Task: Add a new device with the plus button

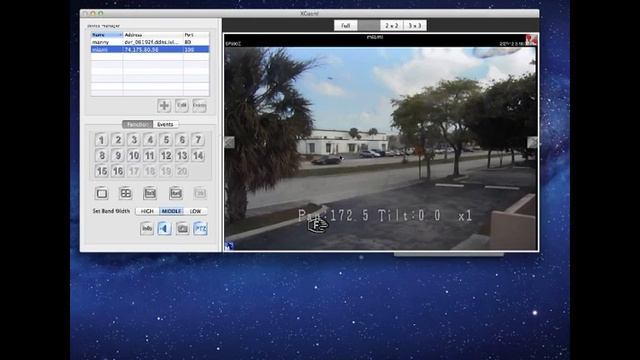Action: pos(164,106)
